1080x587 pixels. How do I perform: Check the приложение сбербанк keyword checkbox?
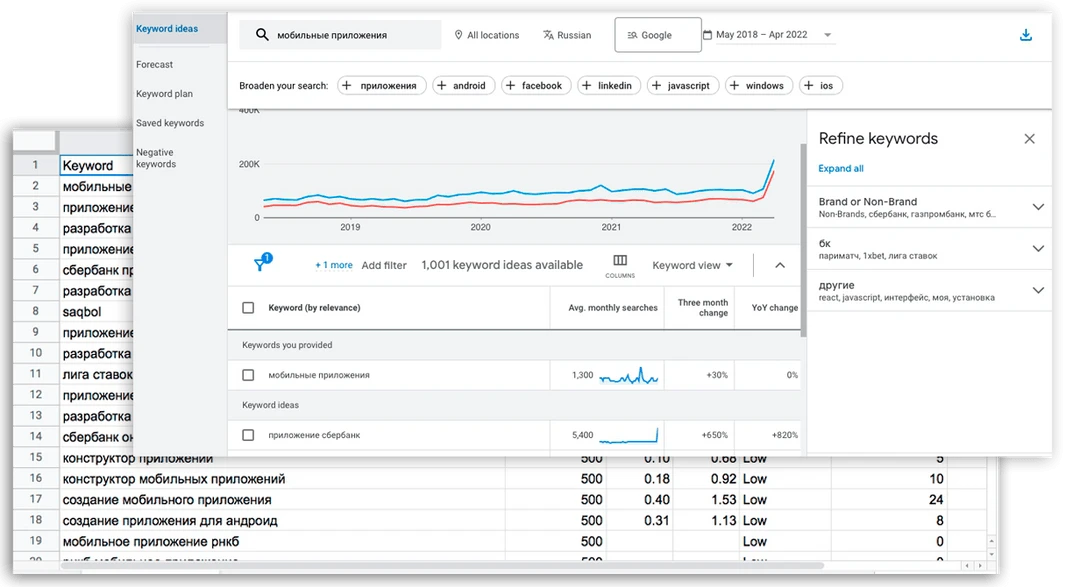point(248,436)
